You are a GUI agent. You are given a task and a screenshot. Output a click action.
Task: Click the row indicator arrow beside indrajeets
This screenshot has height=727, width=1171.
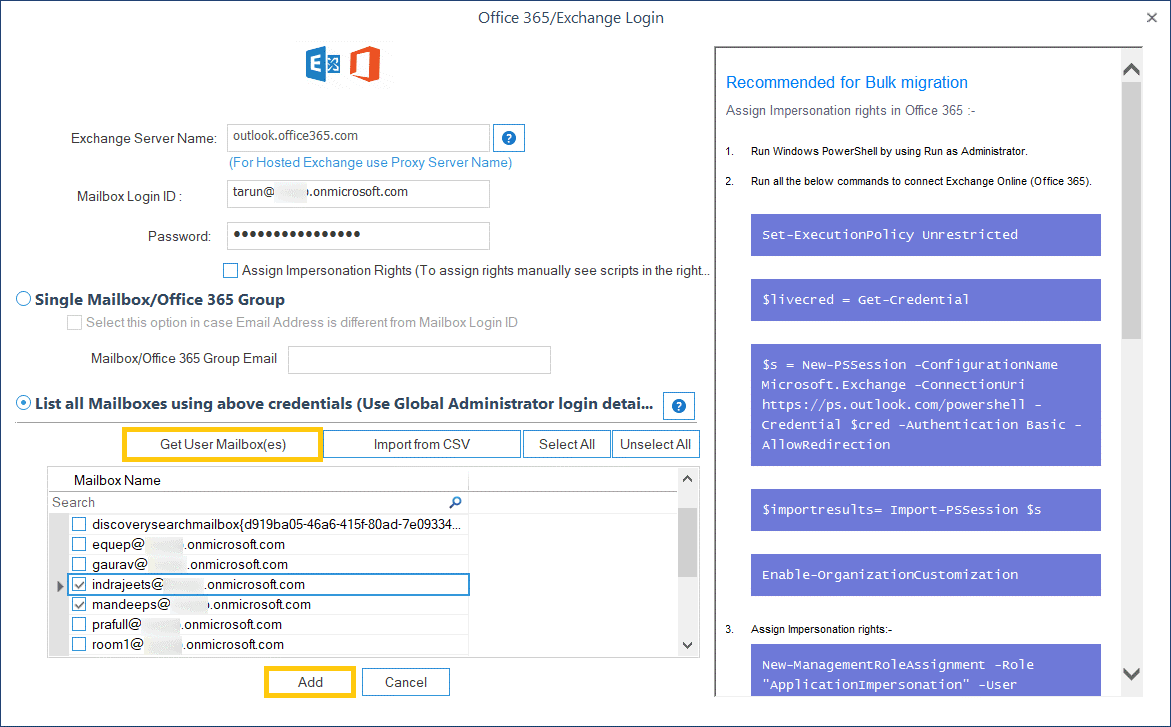[60, 586]
